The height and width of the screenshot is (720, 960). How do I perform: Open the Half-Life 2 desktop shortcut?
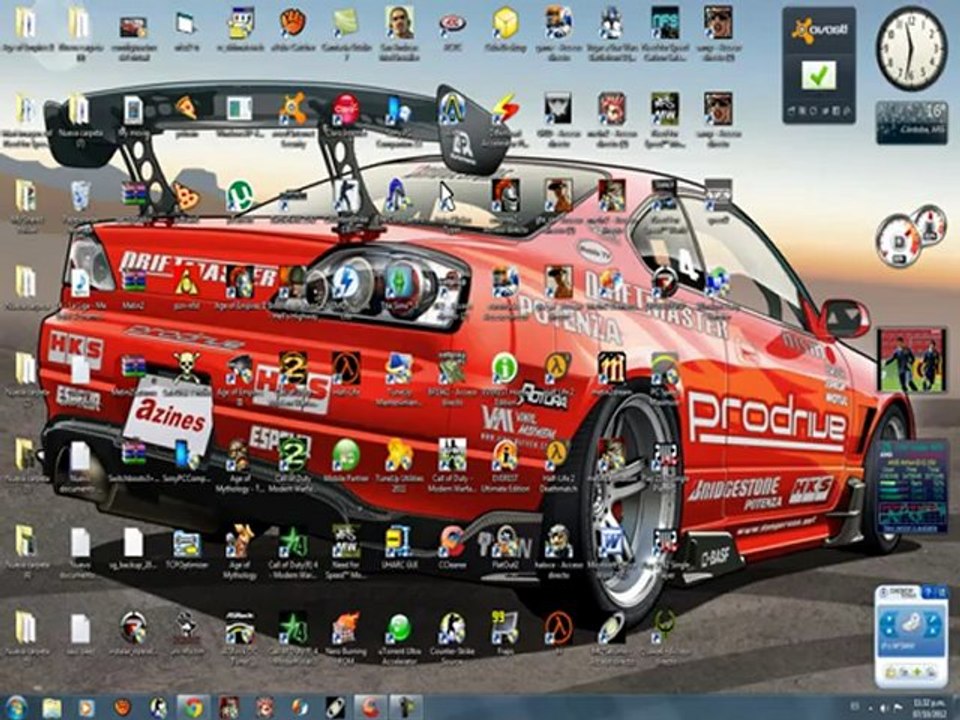pos(558,367)
